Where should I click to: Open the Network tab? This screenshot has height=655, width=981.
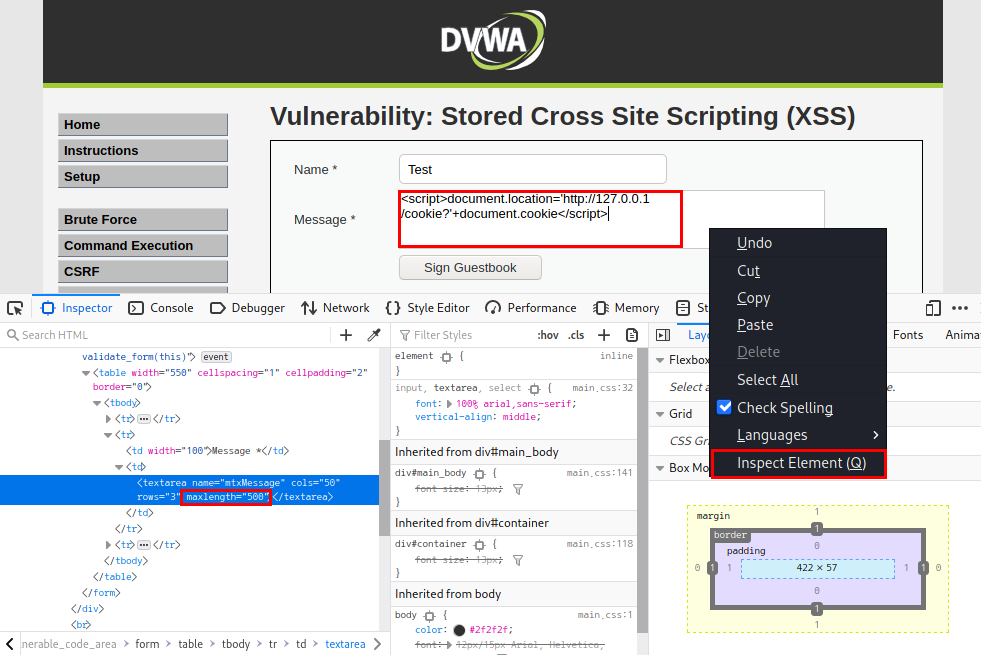pyautogui.click(x=335, y=308)
